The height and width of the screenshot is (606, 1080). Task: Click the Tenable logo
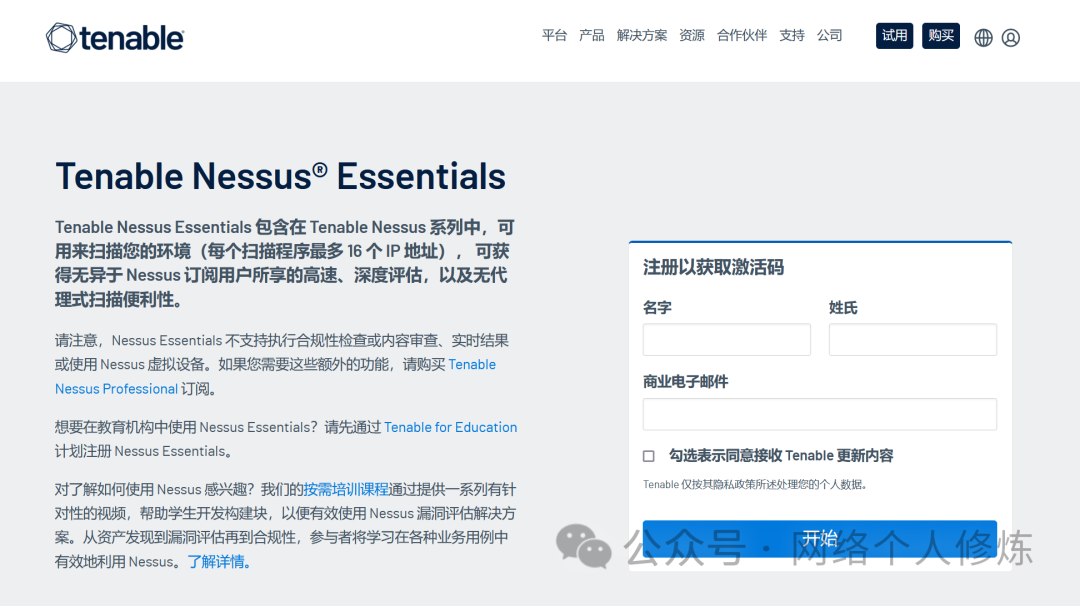115,38
